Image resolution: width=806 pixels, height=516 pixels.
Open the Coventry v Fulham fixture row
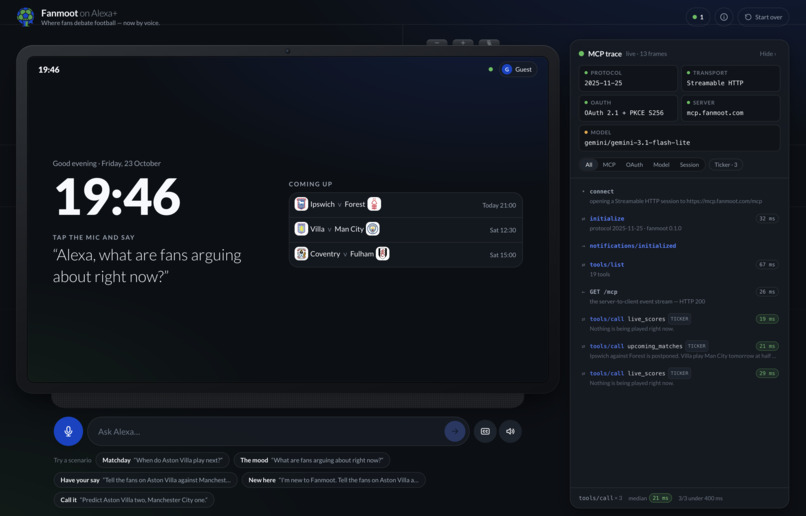tap(406, 254)
